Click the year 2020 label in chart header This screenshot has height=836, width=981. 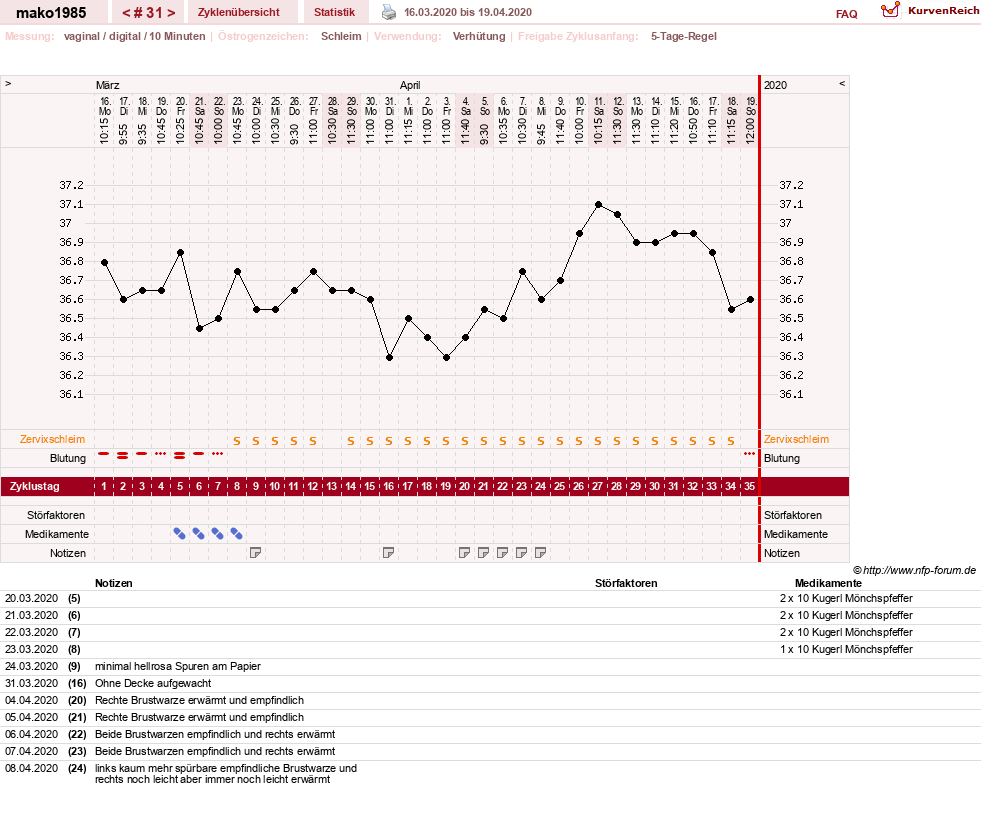(x=775, y=85)
